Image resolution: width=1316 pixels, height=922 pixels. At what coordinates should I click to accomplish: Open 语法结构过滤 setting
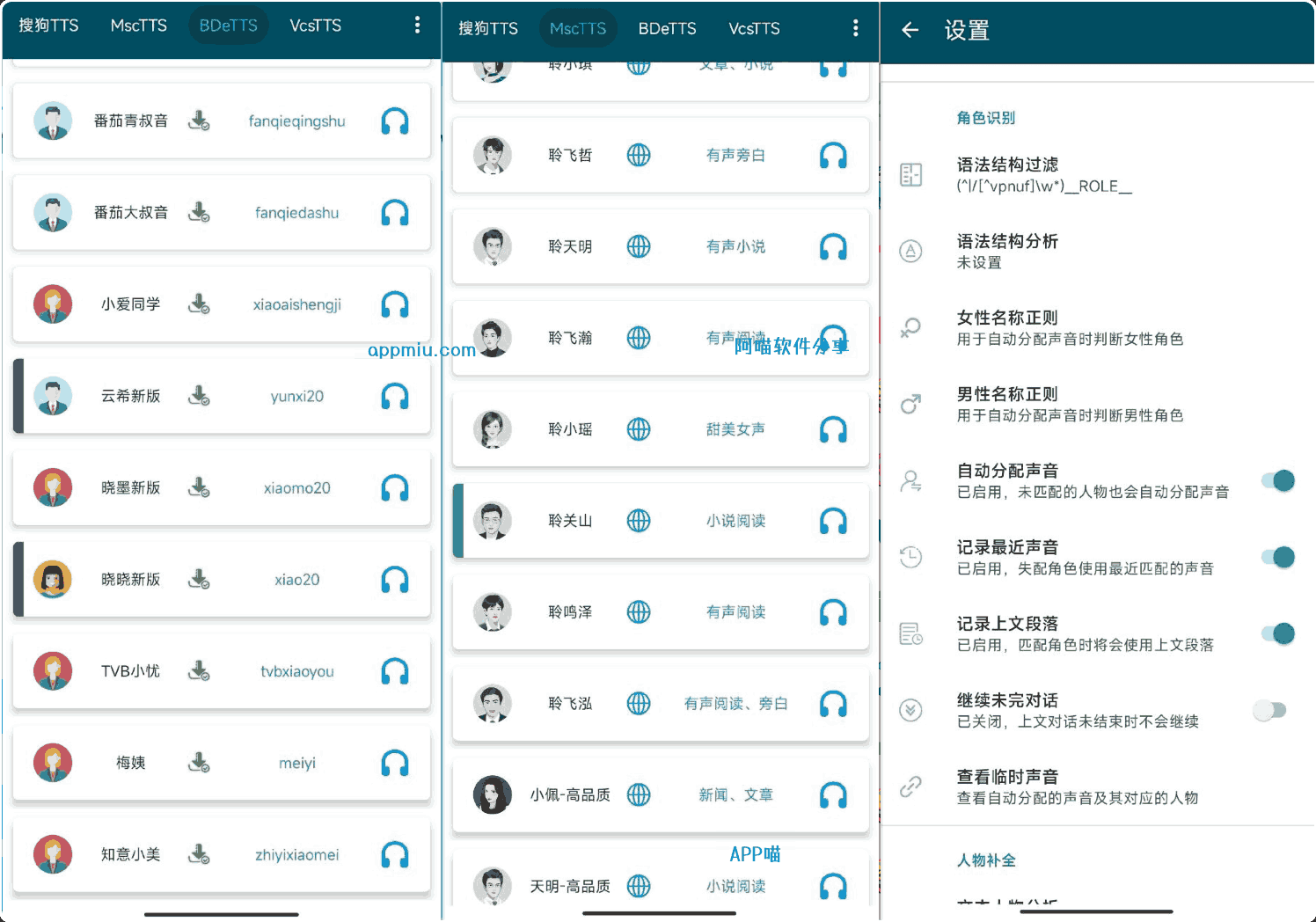pos(1043,174)
